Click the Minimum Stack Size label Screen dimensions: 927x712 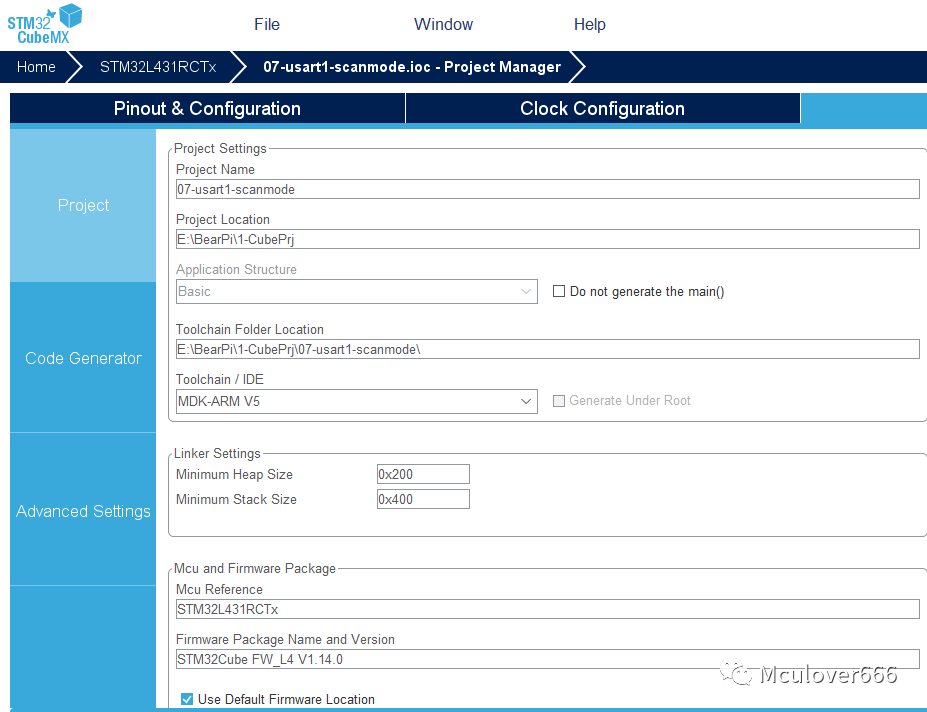coord(236,499)
